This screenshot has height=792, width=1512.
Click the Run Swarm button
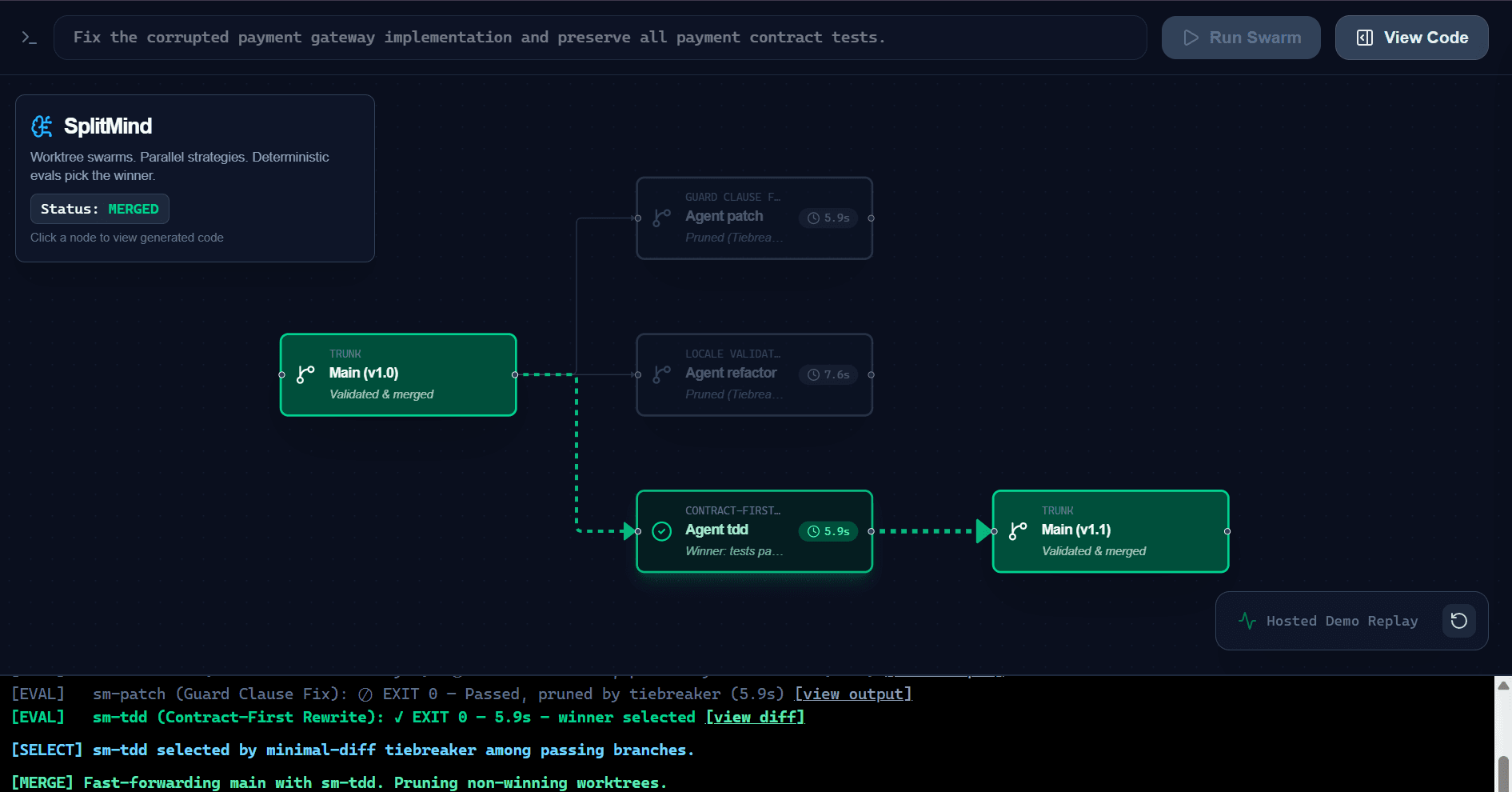point(1241,38)
